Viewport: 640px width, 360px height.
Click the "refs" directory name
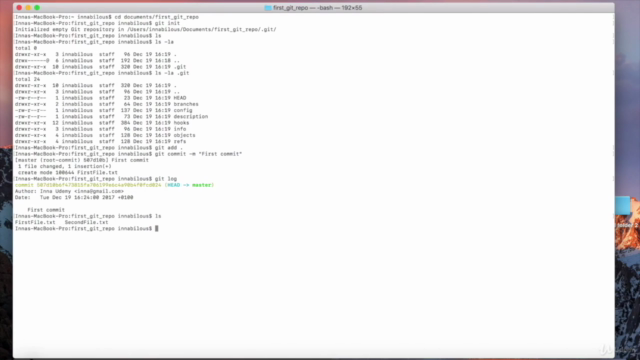(x=180, y=141)
